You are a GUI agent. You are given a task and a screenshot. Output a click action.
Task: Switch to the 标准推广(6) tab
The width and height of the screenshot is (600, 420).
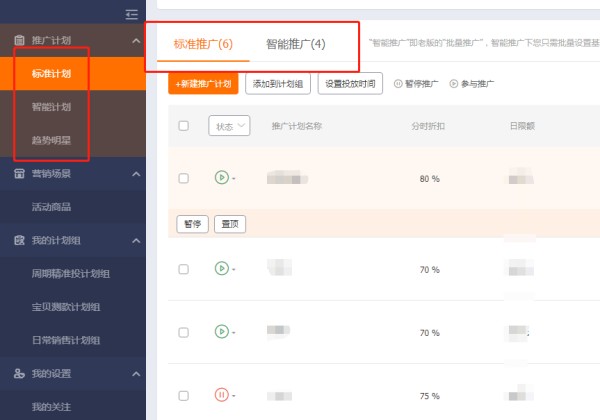[x=203, y=44]
